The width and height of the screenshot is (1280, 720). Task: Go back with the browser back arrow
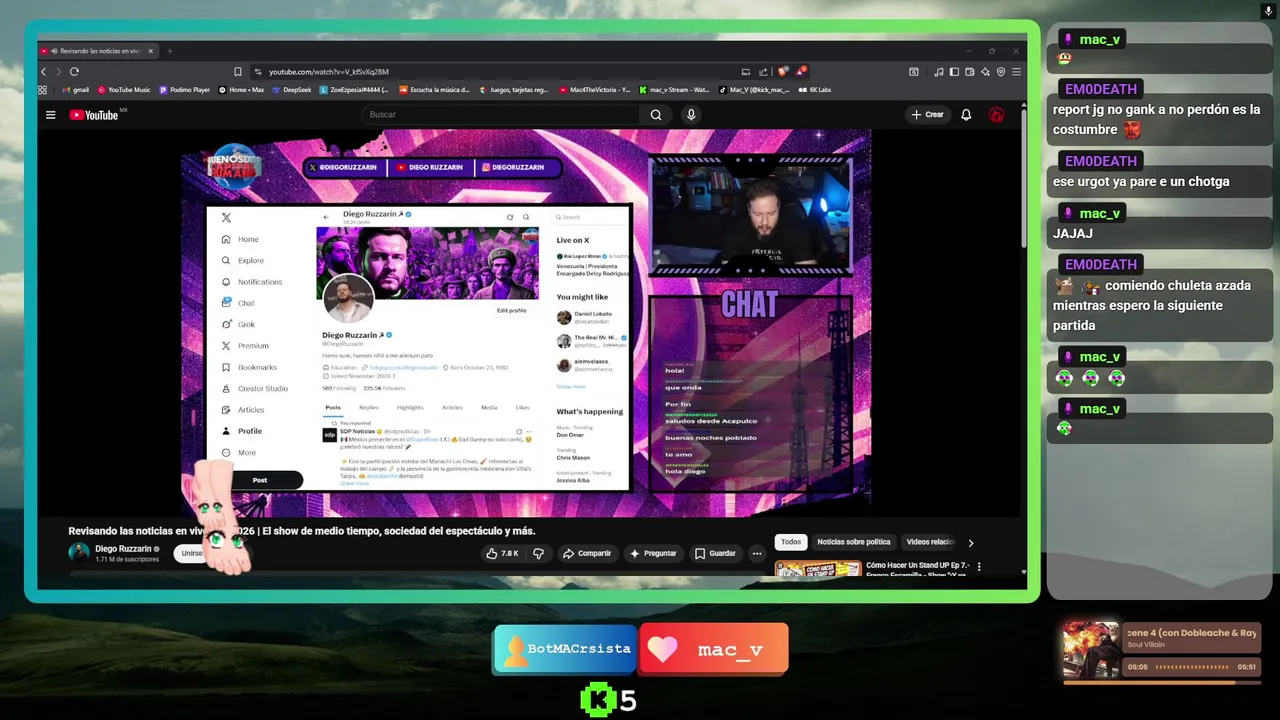(43, 72)
